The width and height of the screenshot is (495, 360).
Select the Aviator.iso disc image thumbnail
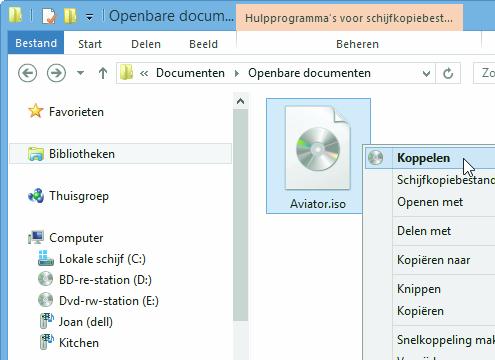[x=318, y=148]
